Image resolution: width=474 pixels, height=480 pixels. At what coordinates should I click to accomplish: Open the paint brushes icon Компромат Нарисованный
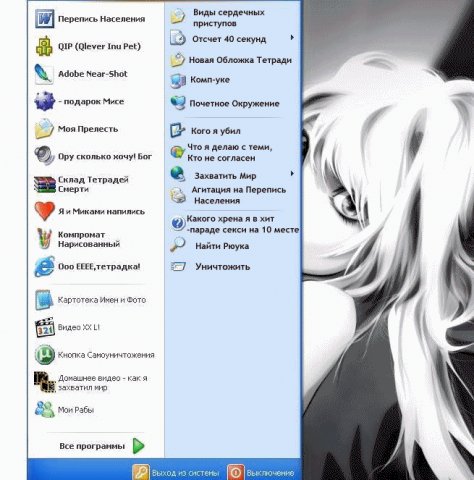[44, 238]
